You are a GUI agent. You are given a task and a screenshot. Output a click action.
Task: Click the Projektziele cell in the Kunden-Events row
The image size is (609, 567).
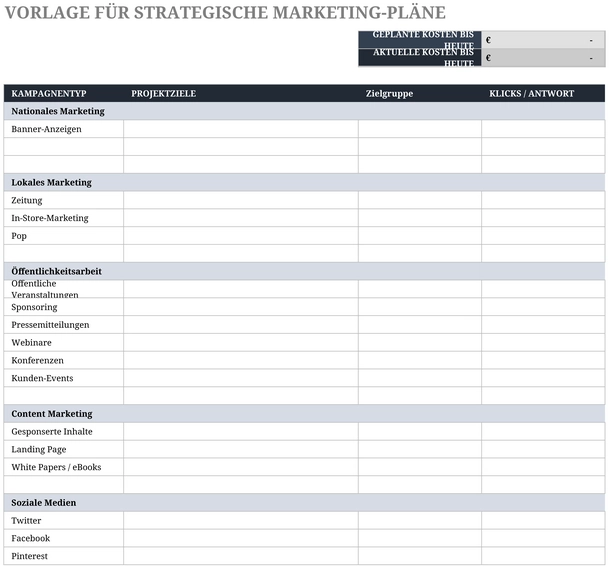point(241,378)
